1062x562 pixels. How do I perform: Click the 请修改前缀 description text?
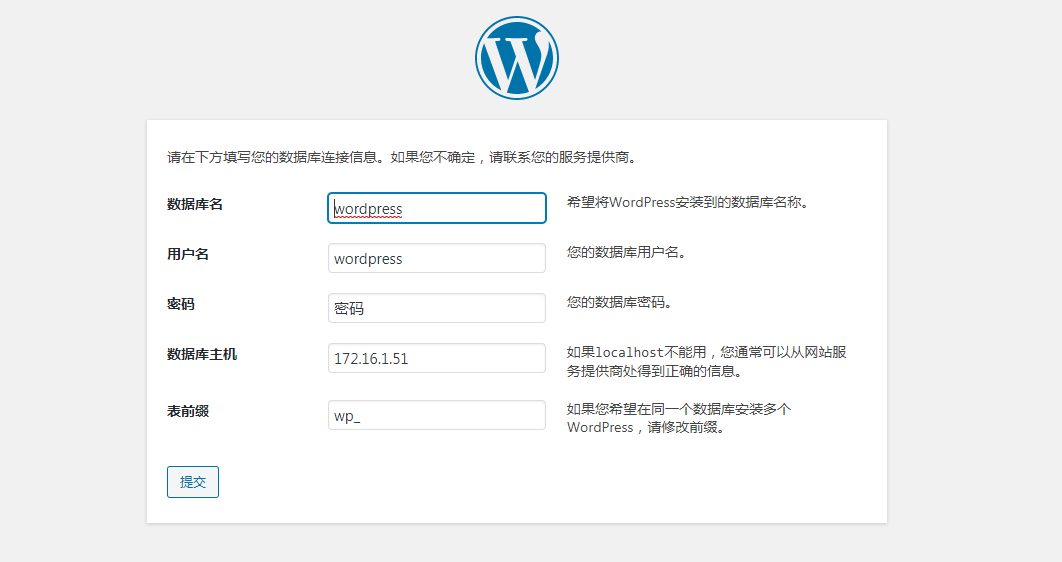(679, 418)
